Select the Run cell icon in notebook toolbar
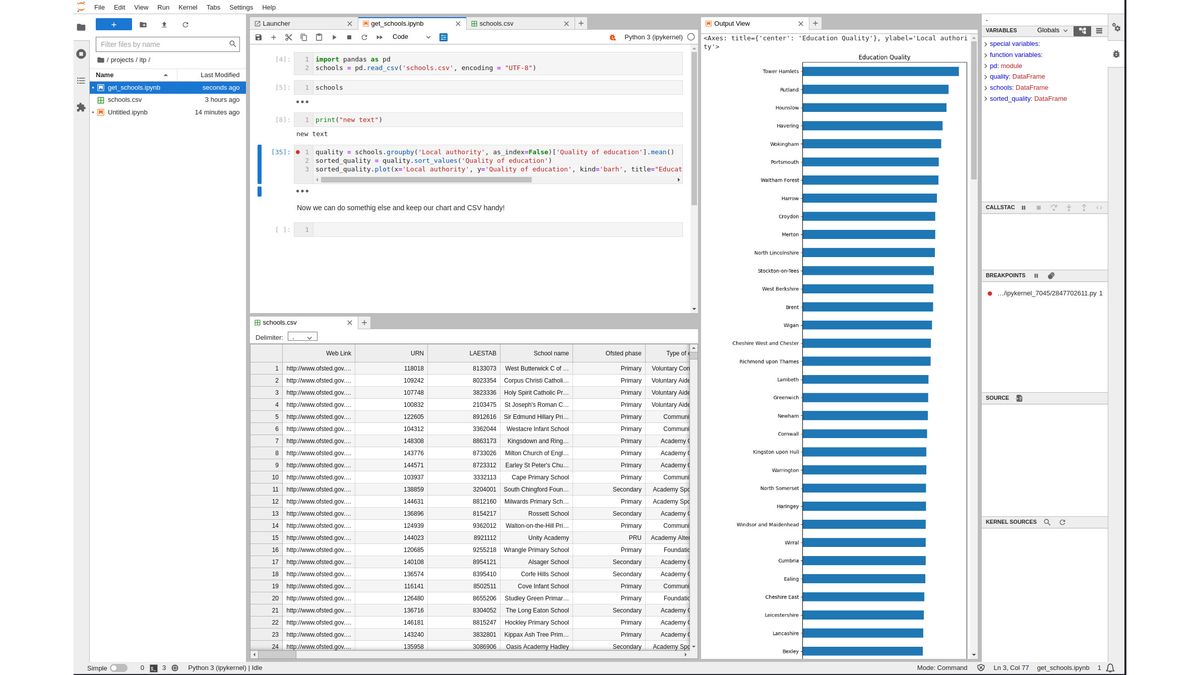 coord(333,37)
